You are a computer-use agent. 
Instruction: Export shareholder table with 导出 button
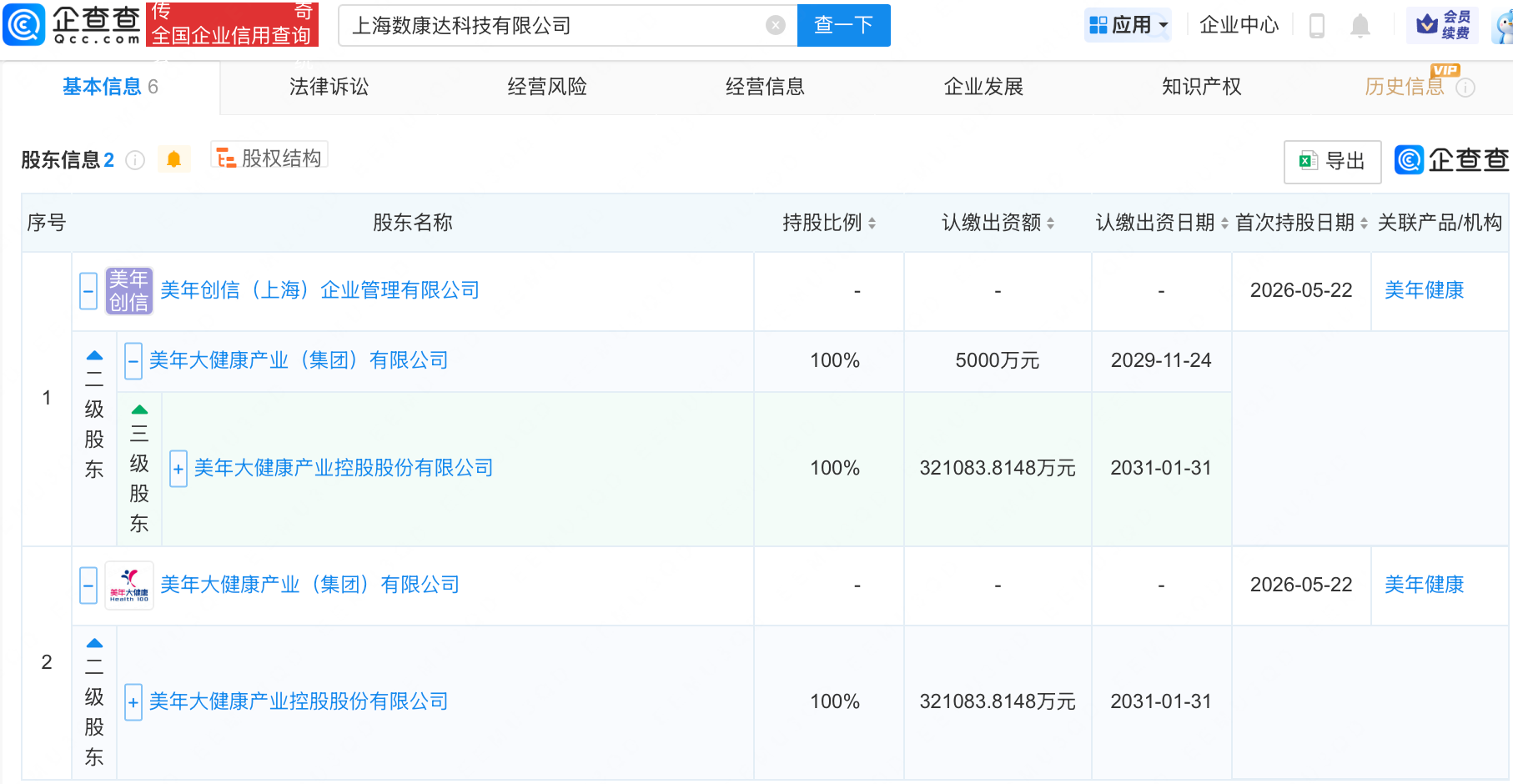tap(1332, 161)
